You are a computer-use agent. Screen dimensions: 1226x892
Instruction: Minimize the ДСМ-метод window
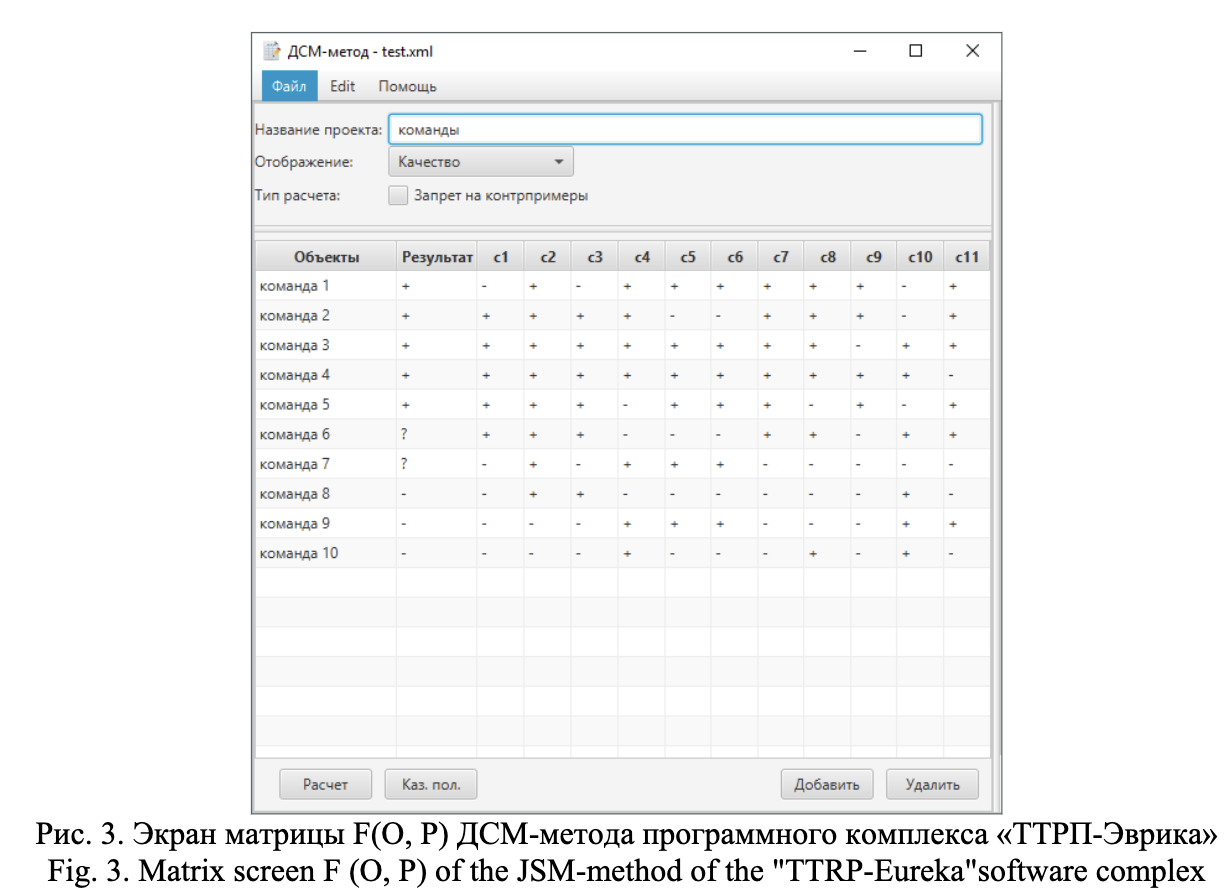coord(859,52)
